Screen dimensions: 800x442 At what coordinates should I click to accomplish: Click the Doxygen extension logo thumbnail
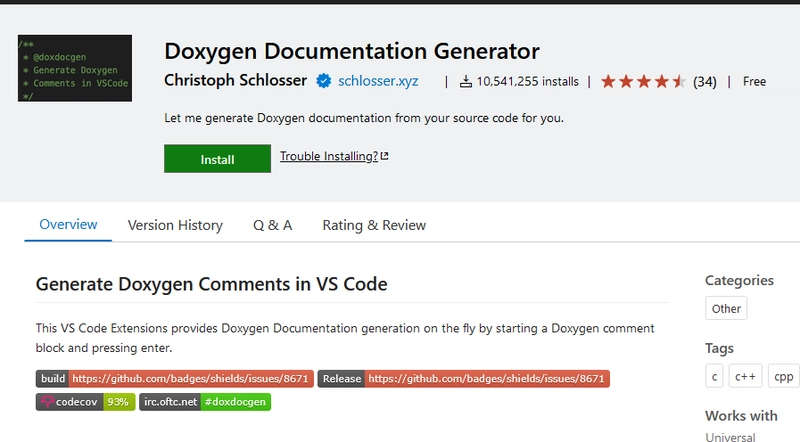coord(75,69)
